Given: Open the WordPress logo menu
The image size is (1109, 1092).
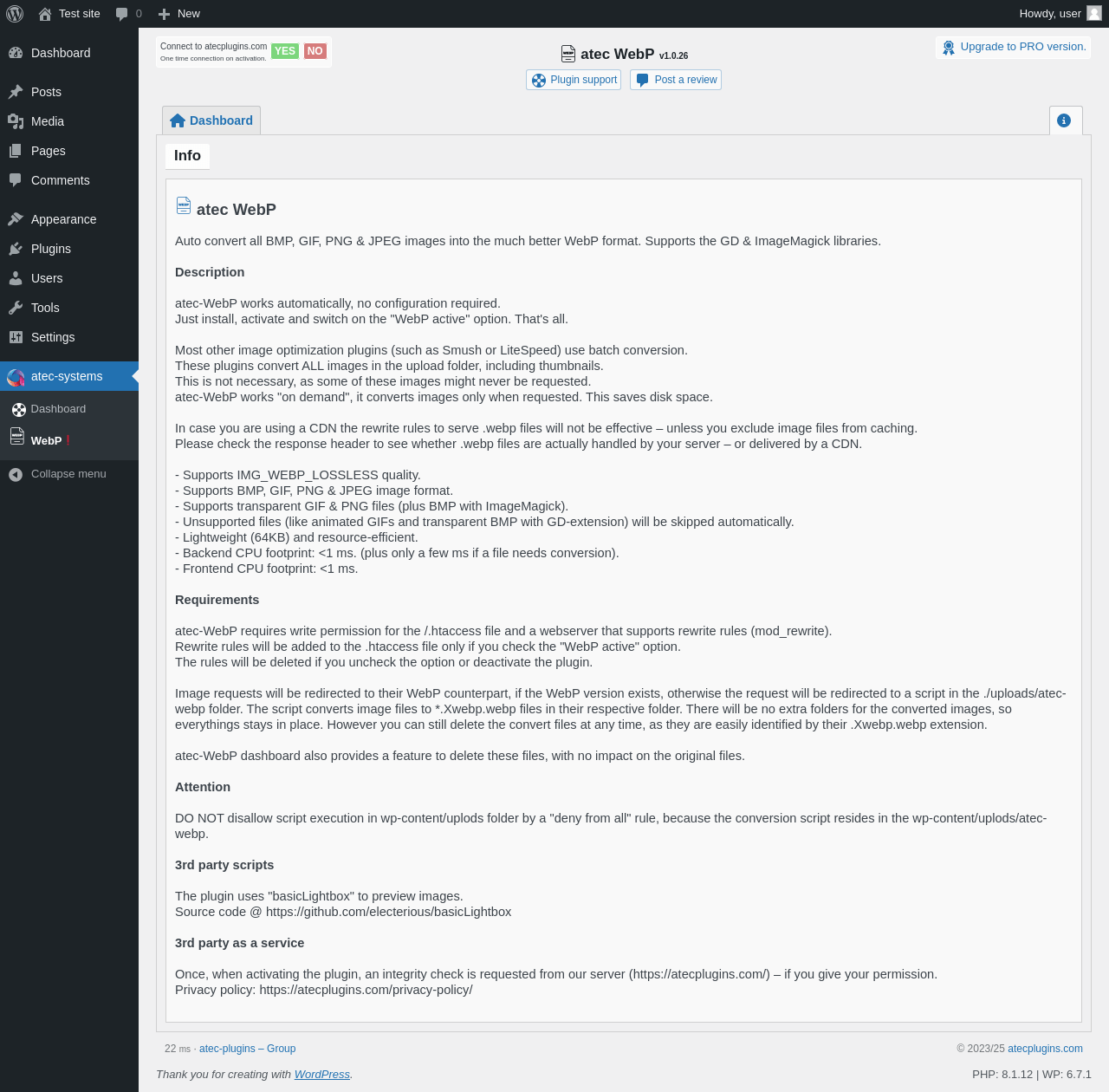Looking at the screenshot, I should pyautogui.click(x=15, y=14).
